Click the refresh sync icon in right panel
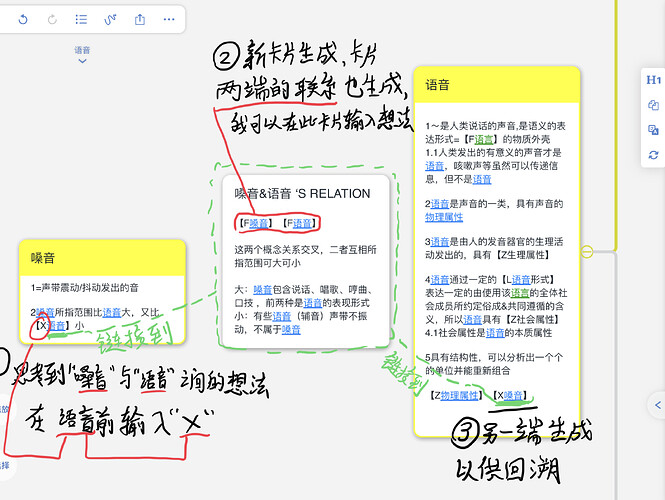The height and width of the screenshot is (500, 665). pyautogui.click(x=653, y=155)
